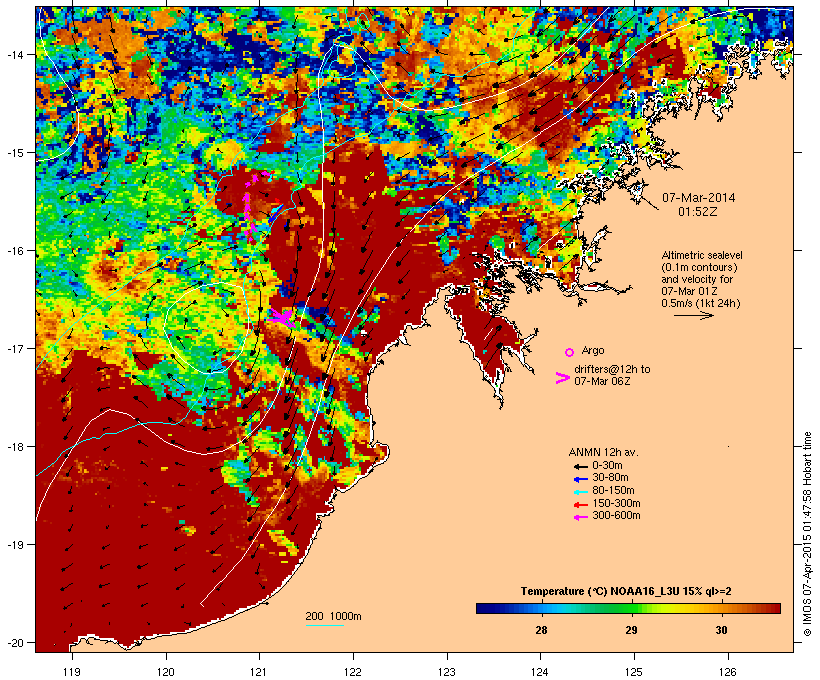Click the '200 1000m' isobath label
Screen dimensions: 820x680
[x=333, y=616]
